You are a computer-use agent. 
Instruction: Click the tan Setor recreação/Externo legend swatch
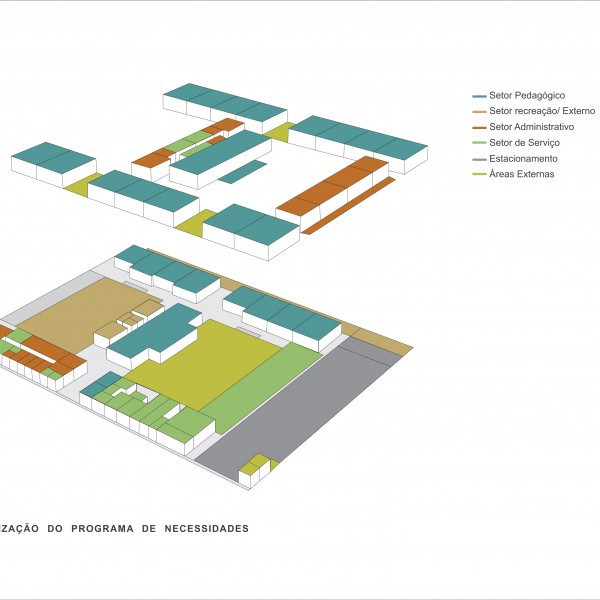click(x=479, y=112)
